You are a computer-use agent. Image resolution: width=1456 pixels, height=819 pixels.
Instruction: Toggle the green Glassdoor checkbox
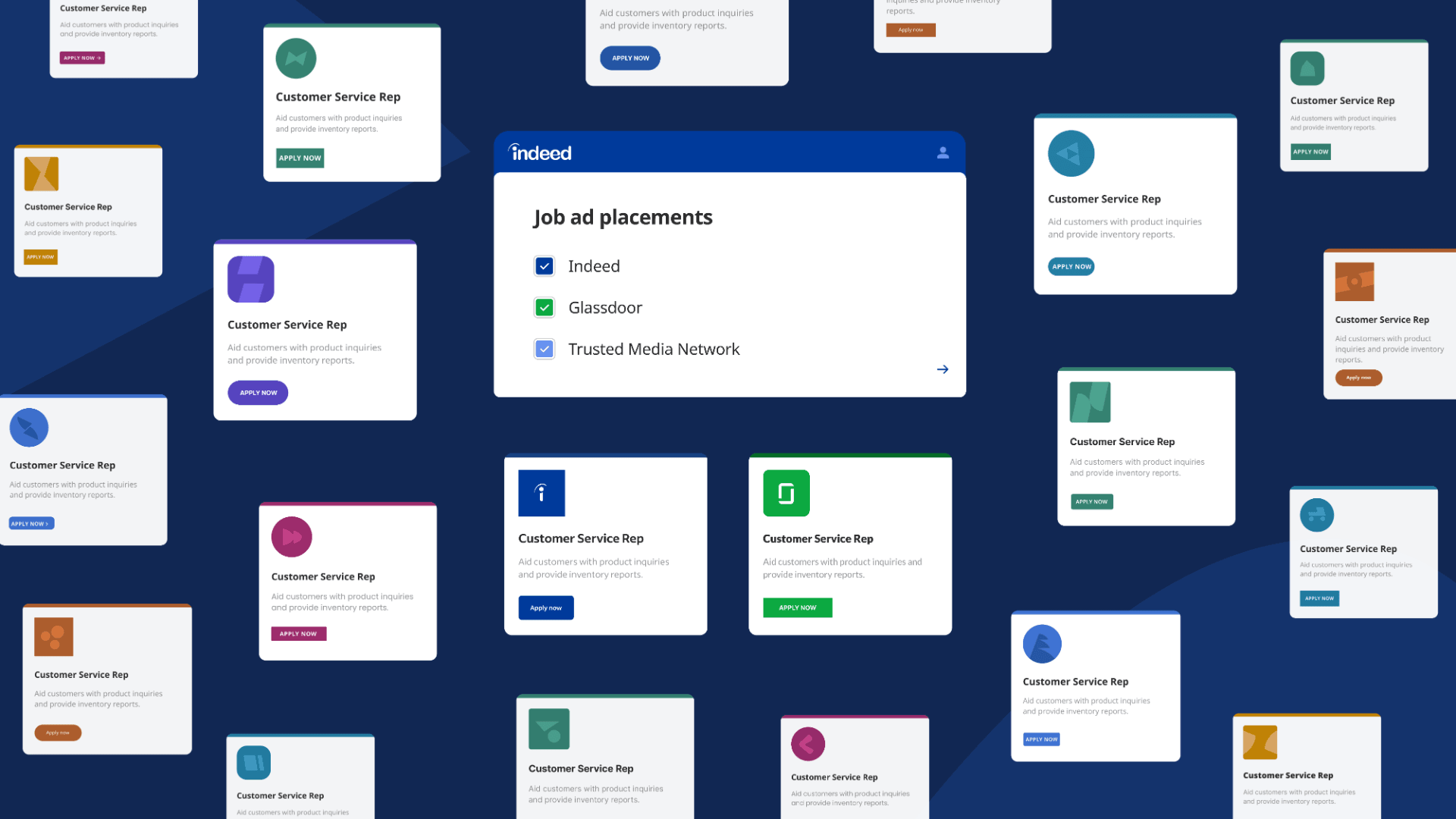(x=544, y=307)
